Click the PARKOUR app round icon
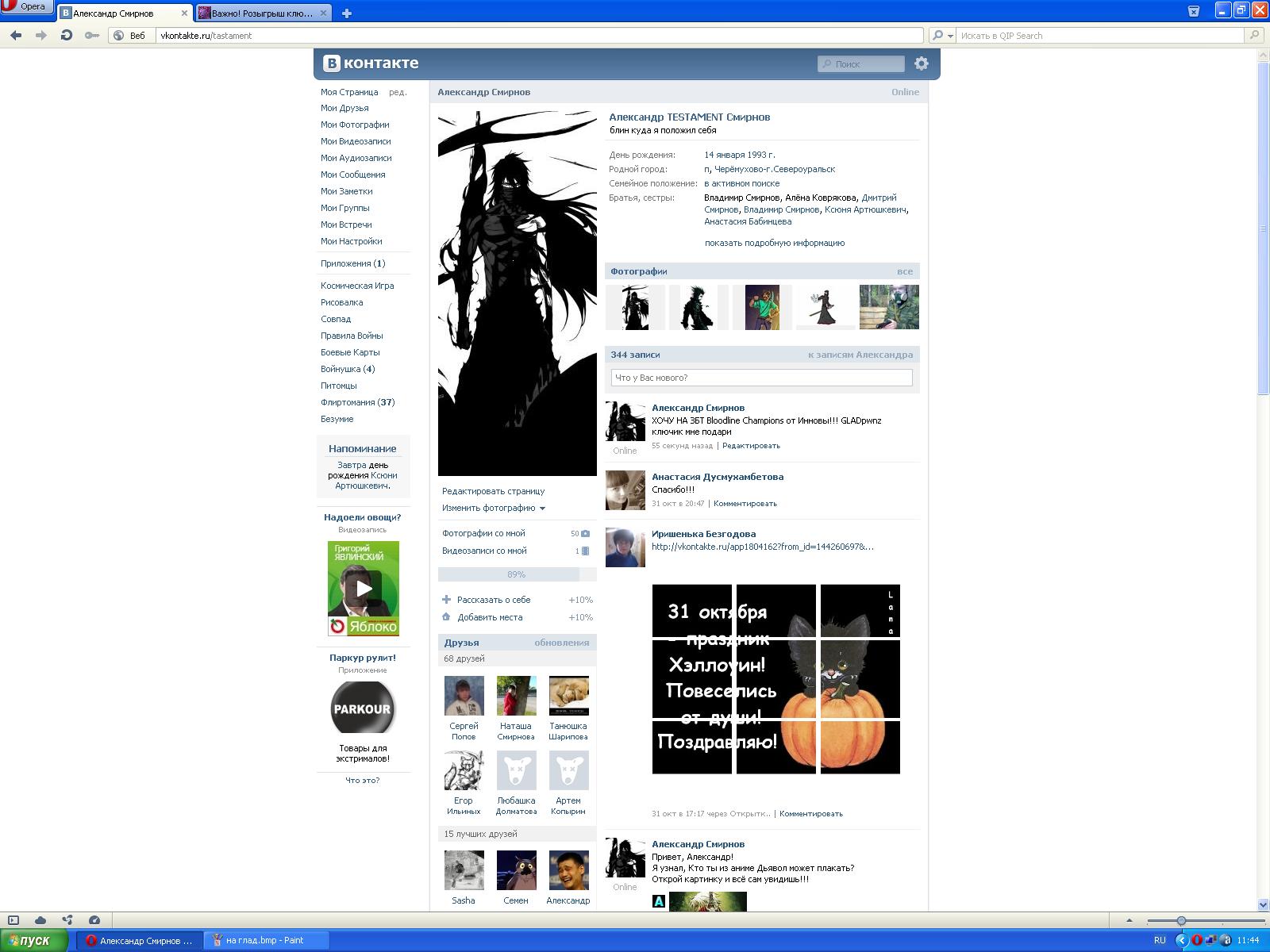 point(362,708)
